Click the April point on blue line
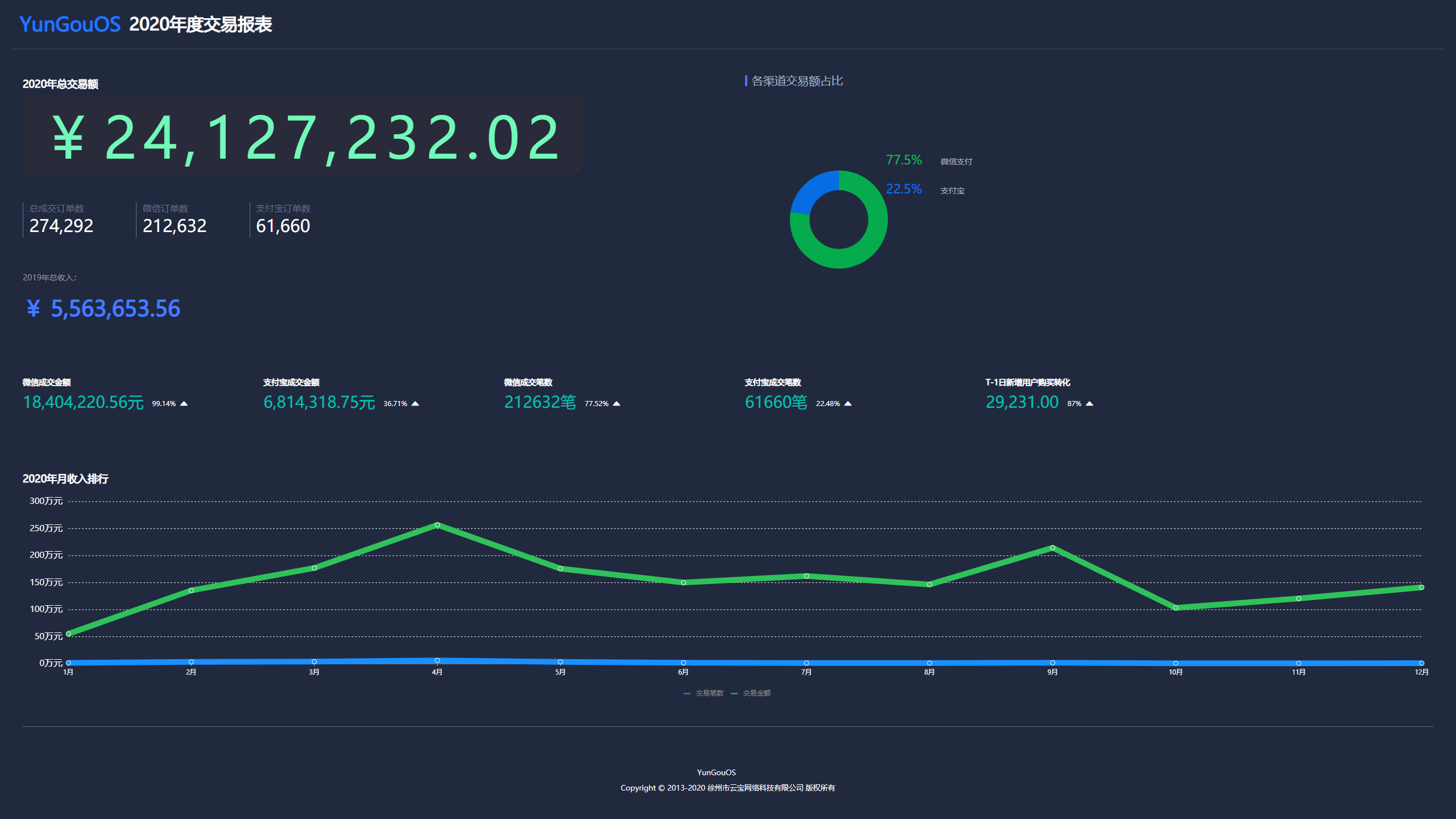 click(x=437, y=660)
